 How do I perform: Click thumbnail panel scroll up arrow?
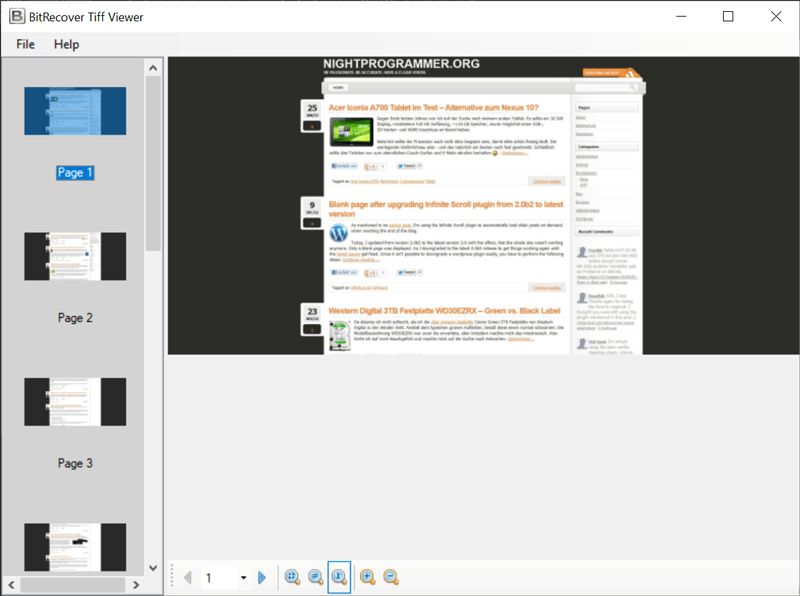(x=153, y=67)
